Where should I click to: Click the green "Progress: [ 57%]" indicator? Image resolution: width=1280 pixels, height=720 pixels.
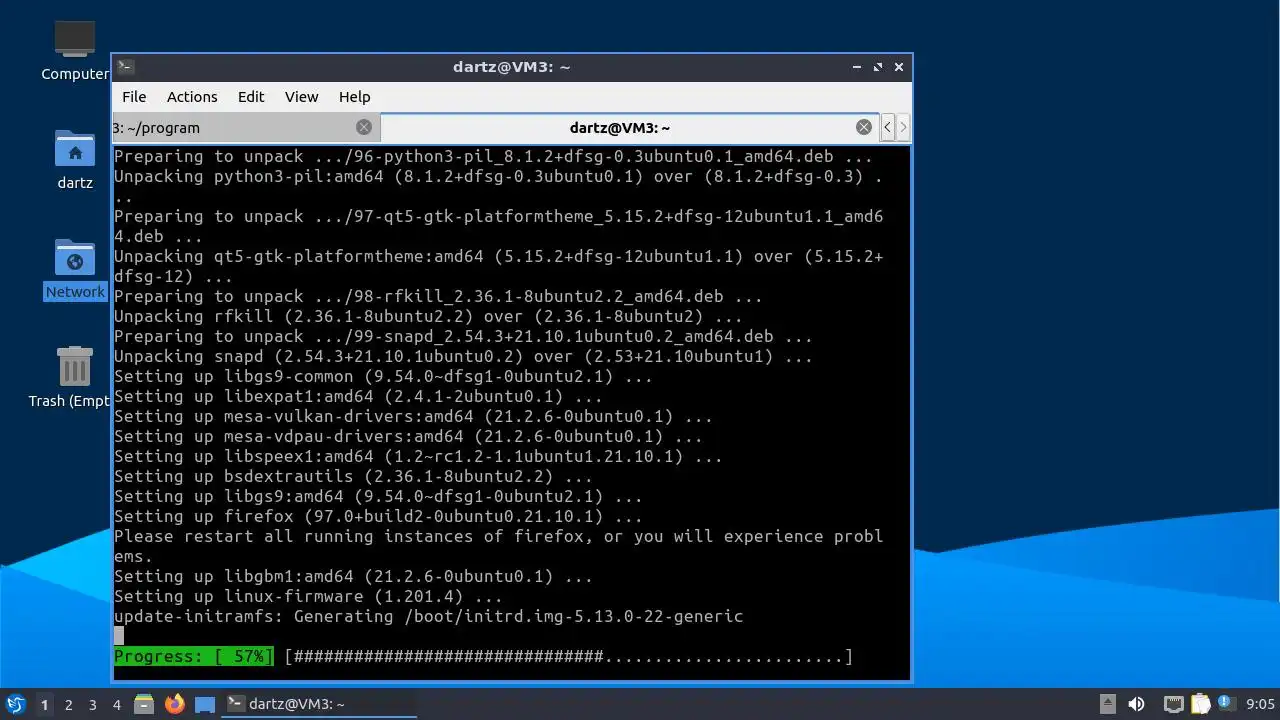[194, 657]
